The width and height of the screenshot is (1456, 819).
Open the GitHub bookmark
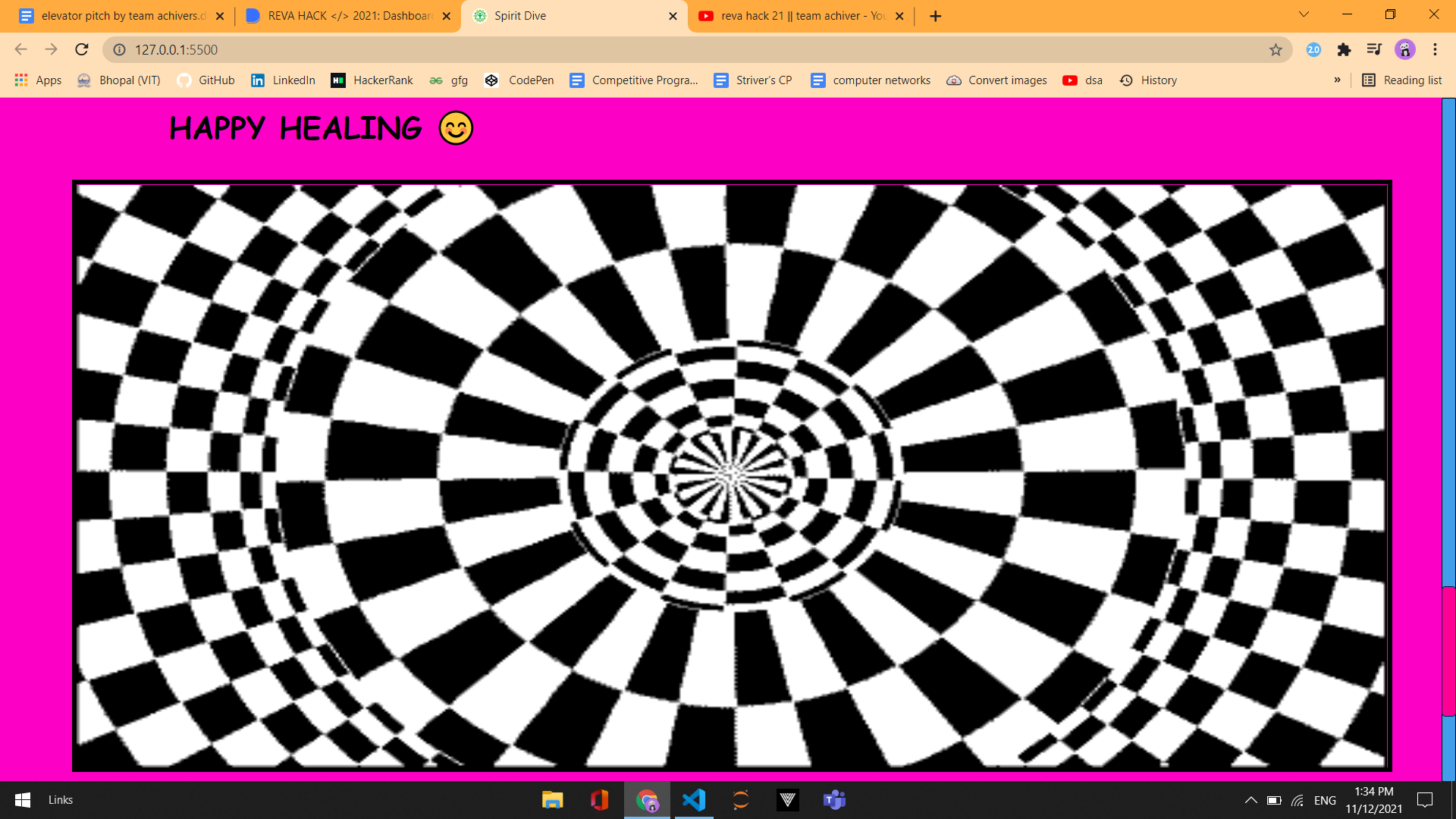pyautogui.click(x=206, y=80)
